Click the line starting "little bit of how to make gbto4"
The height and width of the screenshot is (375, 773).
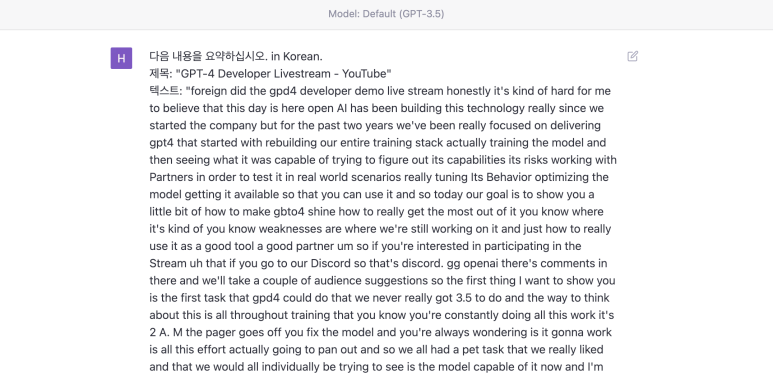coord(376,211)
